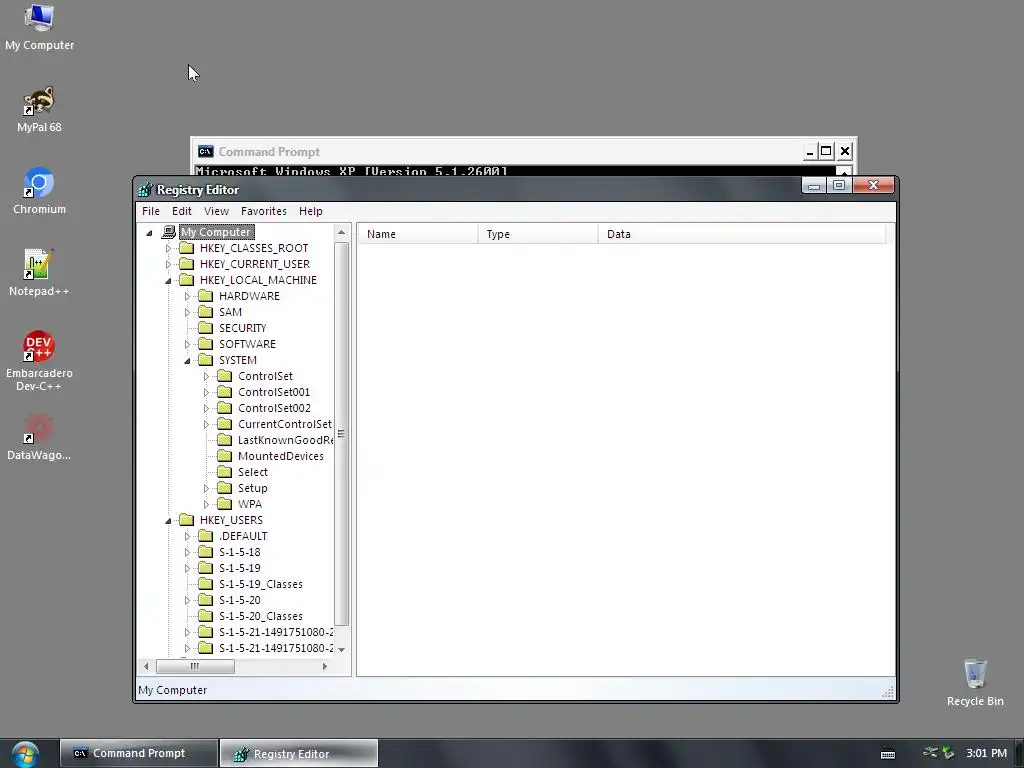Click the tree horizontal scrollbar thumb
This screenshot has width=1024, height=768.
point(195,666)
